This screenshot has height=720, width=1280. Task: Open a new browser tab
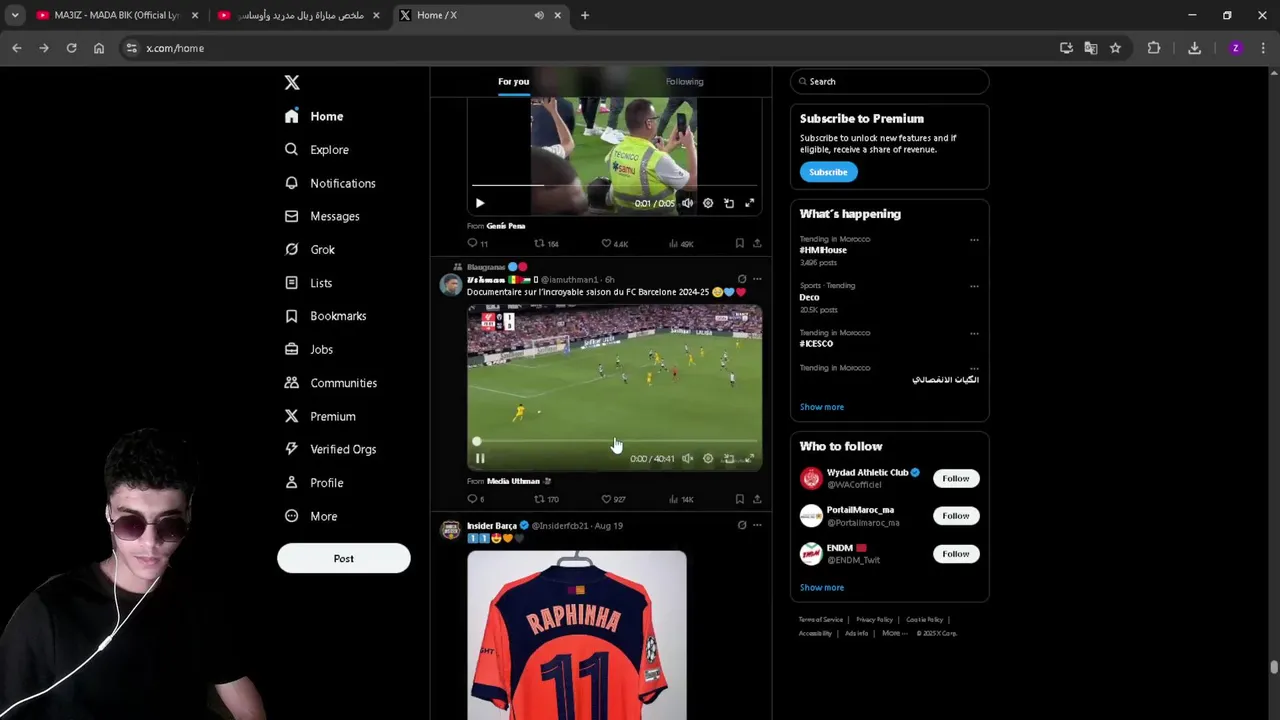[585, 15]
